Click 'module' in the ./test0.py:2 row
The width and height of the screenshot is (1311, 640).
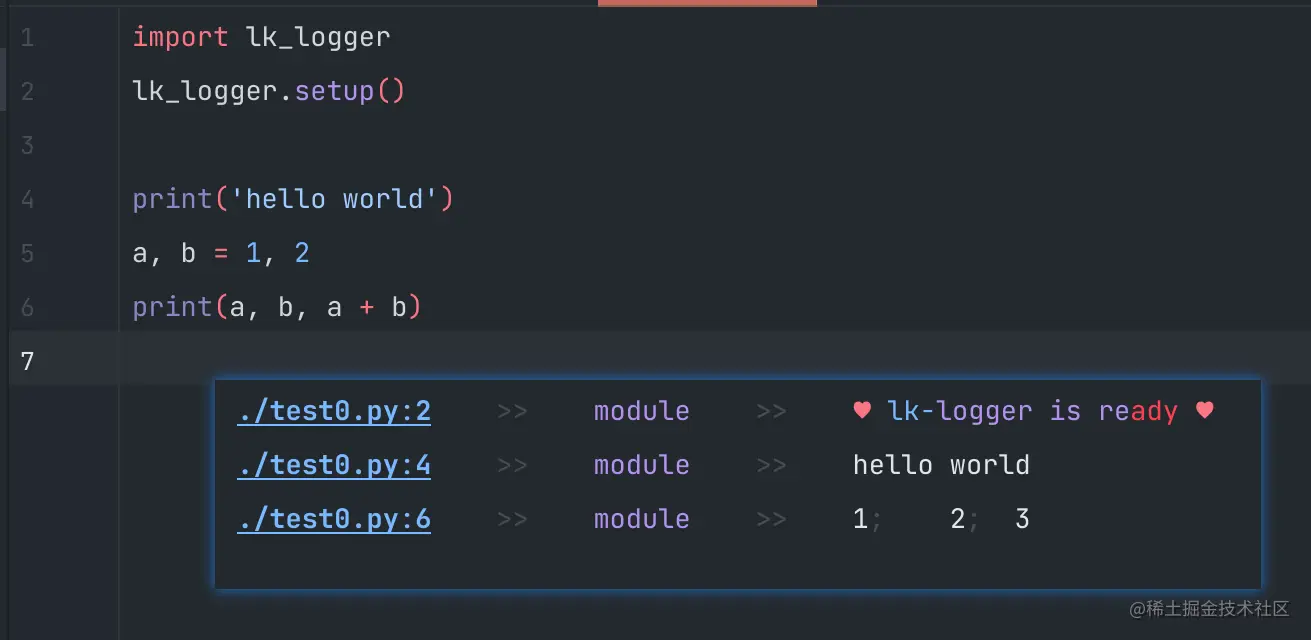(641, 412)
